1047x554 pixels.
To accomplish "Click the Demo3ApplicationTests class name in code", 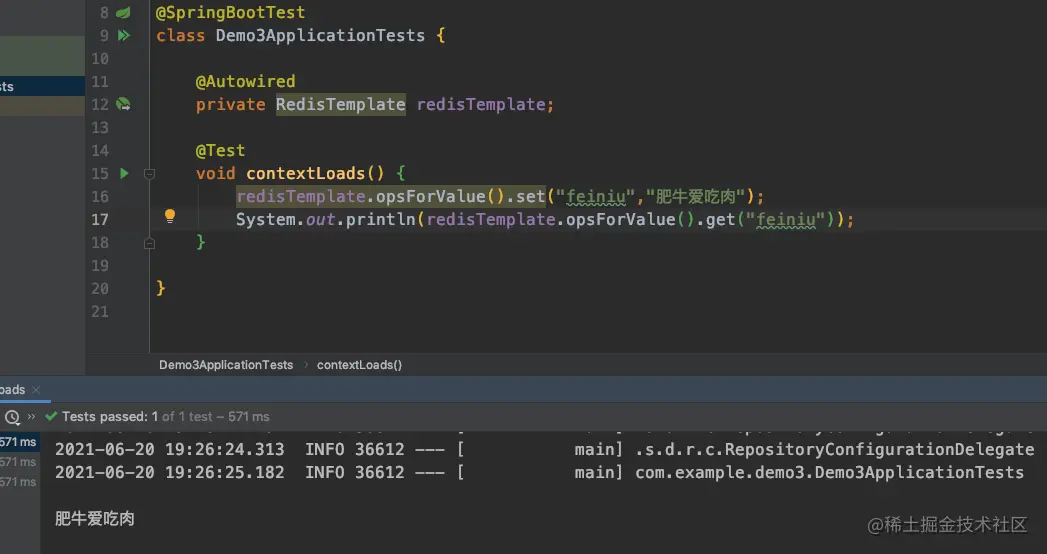I will (320, 35).
